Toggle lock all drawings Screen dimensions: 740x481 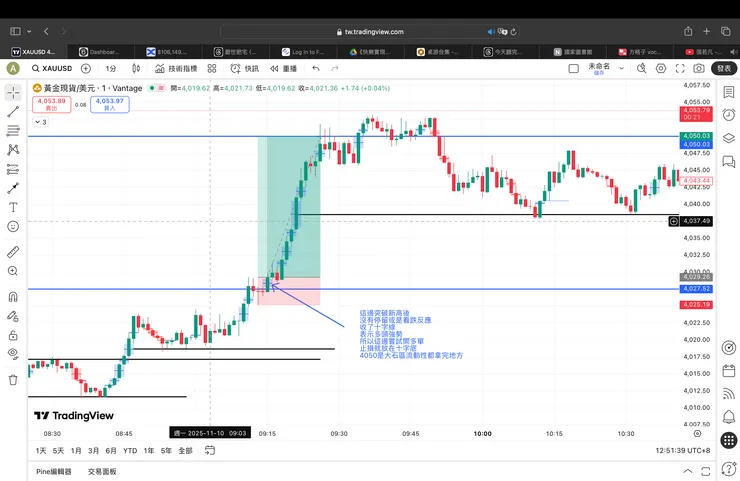(13, 335)
